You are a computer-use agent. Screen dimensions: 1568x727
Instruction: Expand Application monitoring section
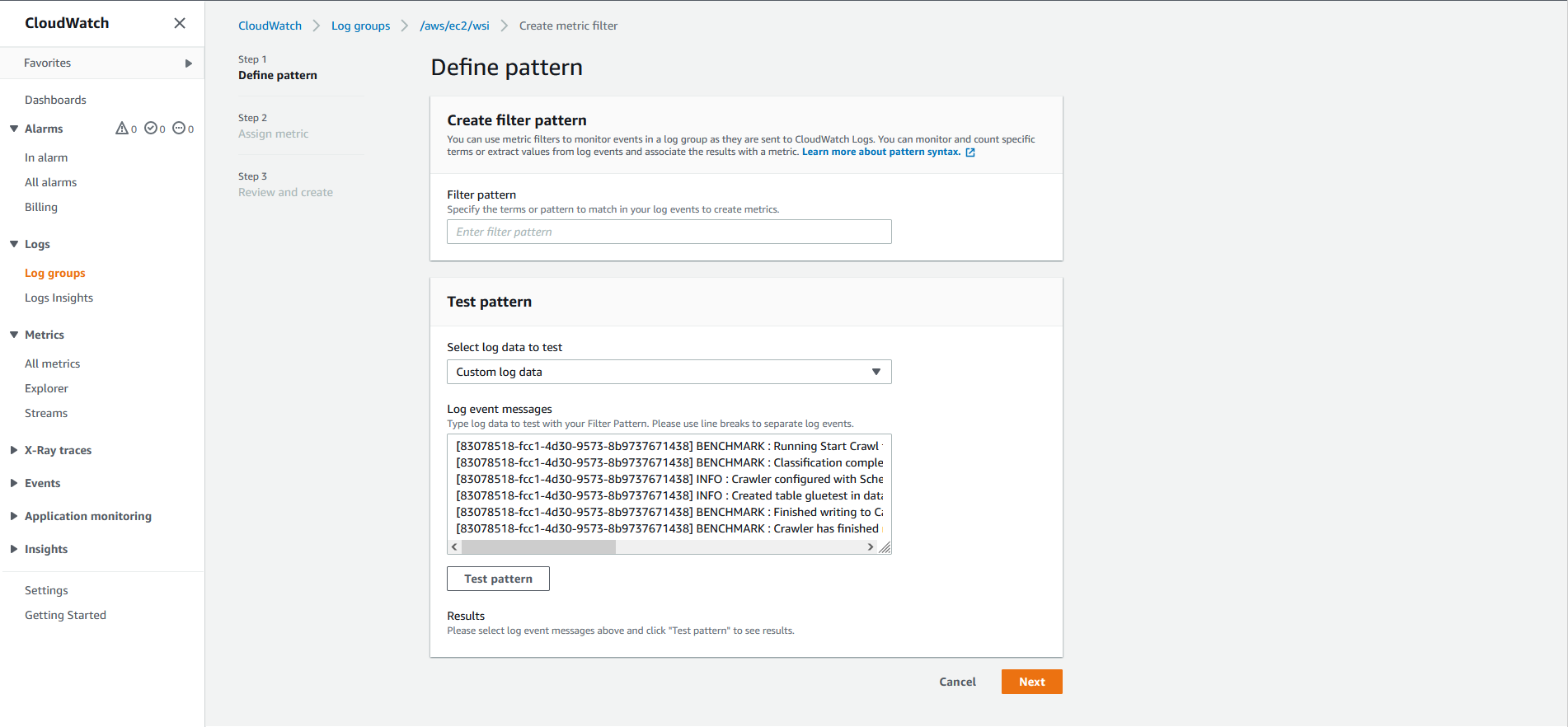point(14,516)
